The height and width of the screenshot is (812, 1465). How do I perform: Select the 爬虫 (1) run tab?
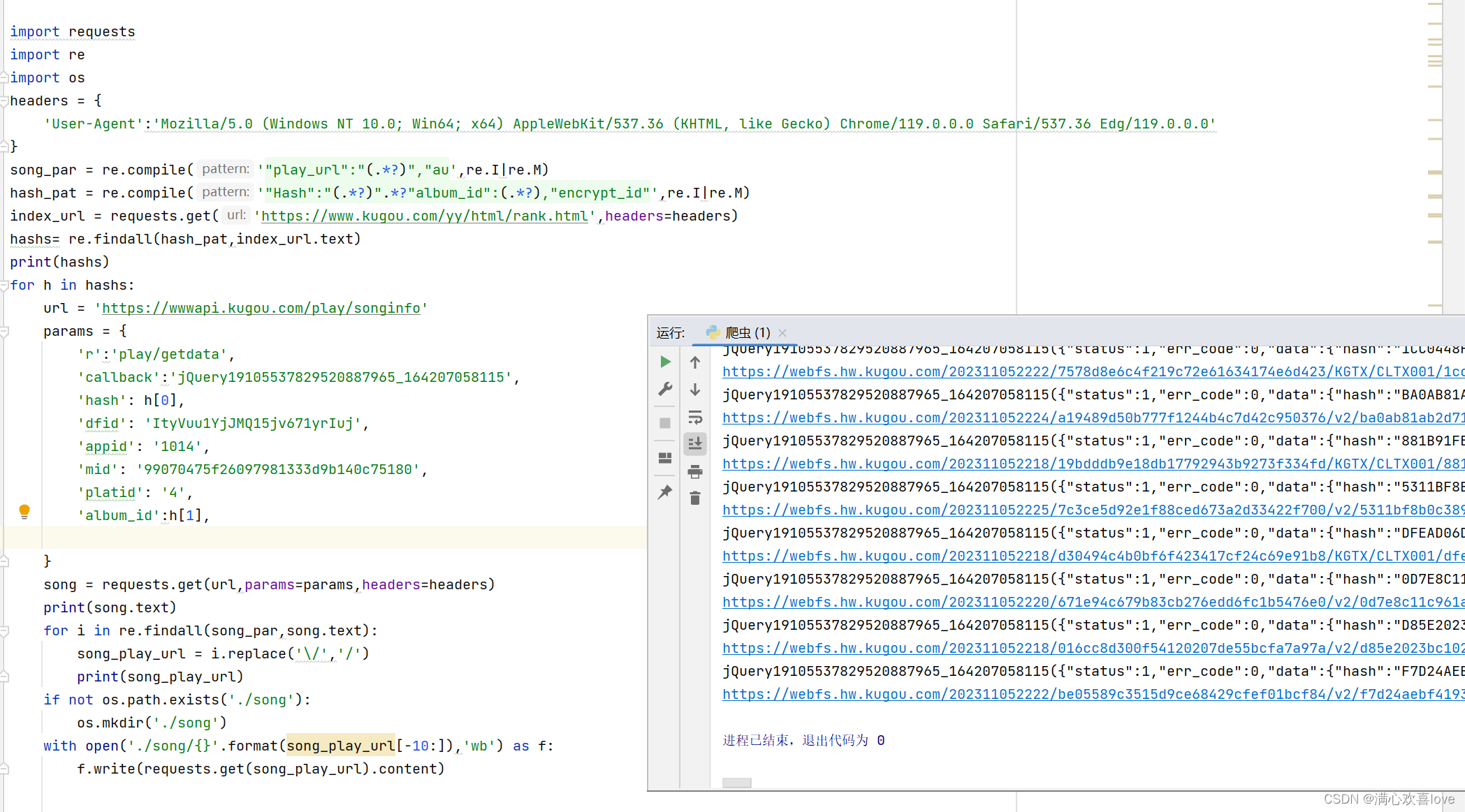click(745, 332)
